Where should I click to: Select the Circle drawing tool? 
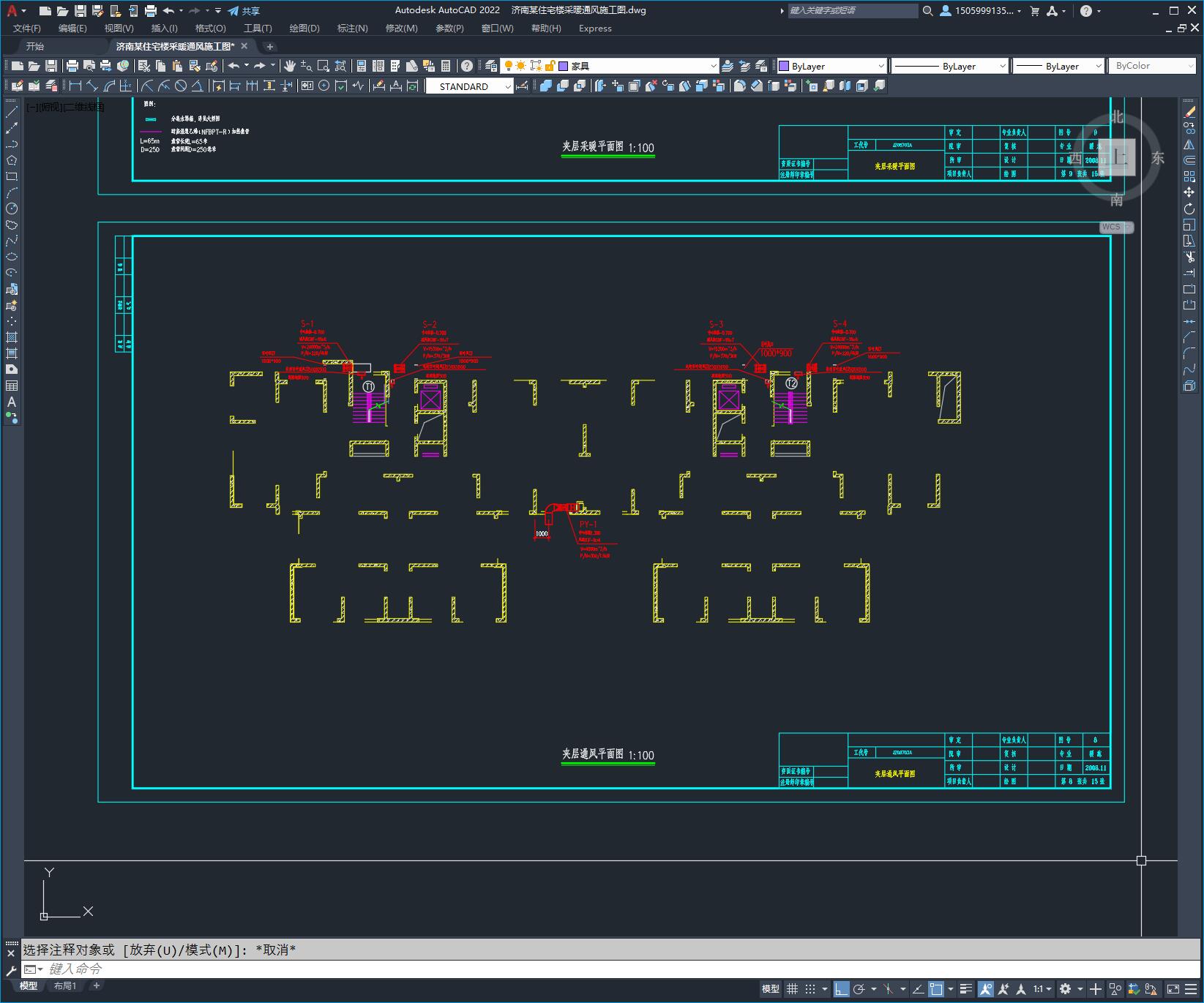coord(12,209)
